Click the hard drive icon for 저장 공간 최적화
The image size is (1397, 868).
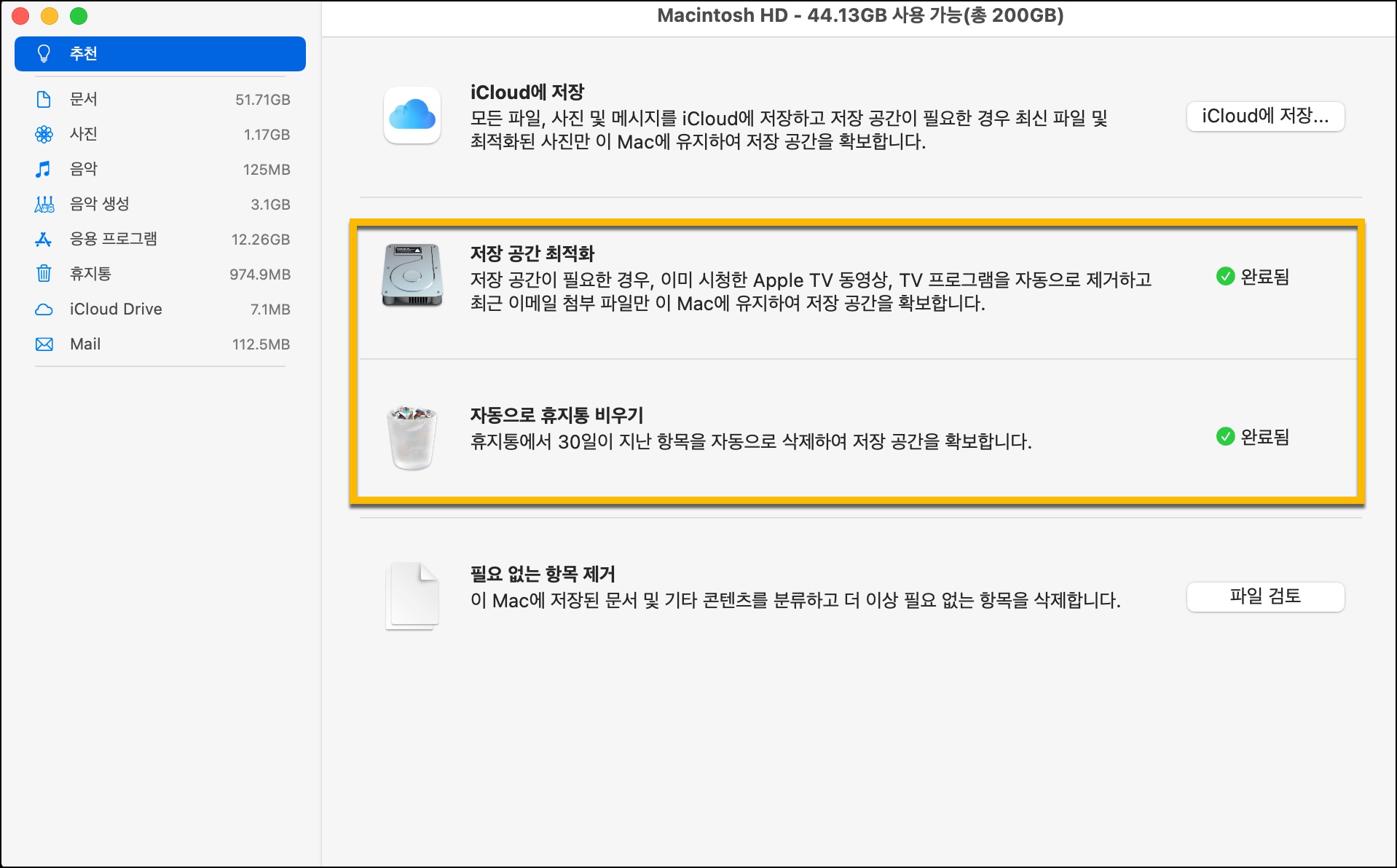412,275
